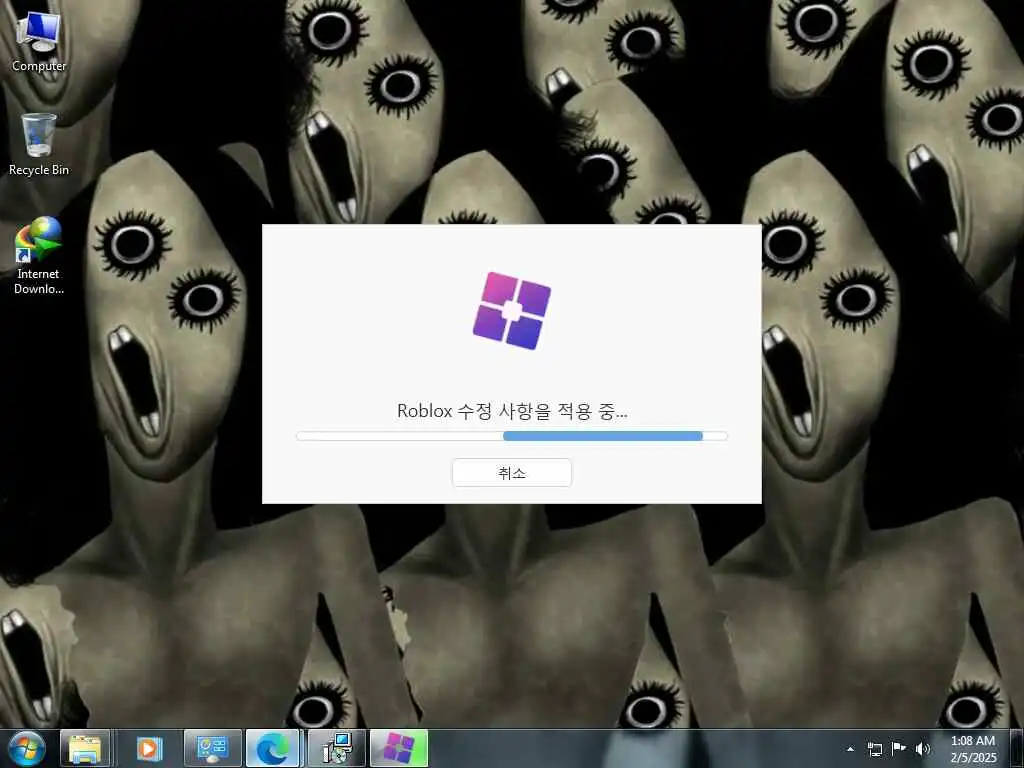Open the network status tray icon
Viewport: 1024px width, 768px height.
pos(874,749)
